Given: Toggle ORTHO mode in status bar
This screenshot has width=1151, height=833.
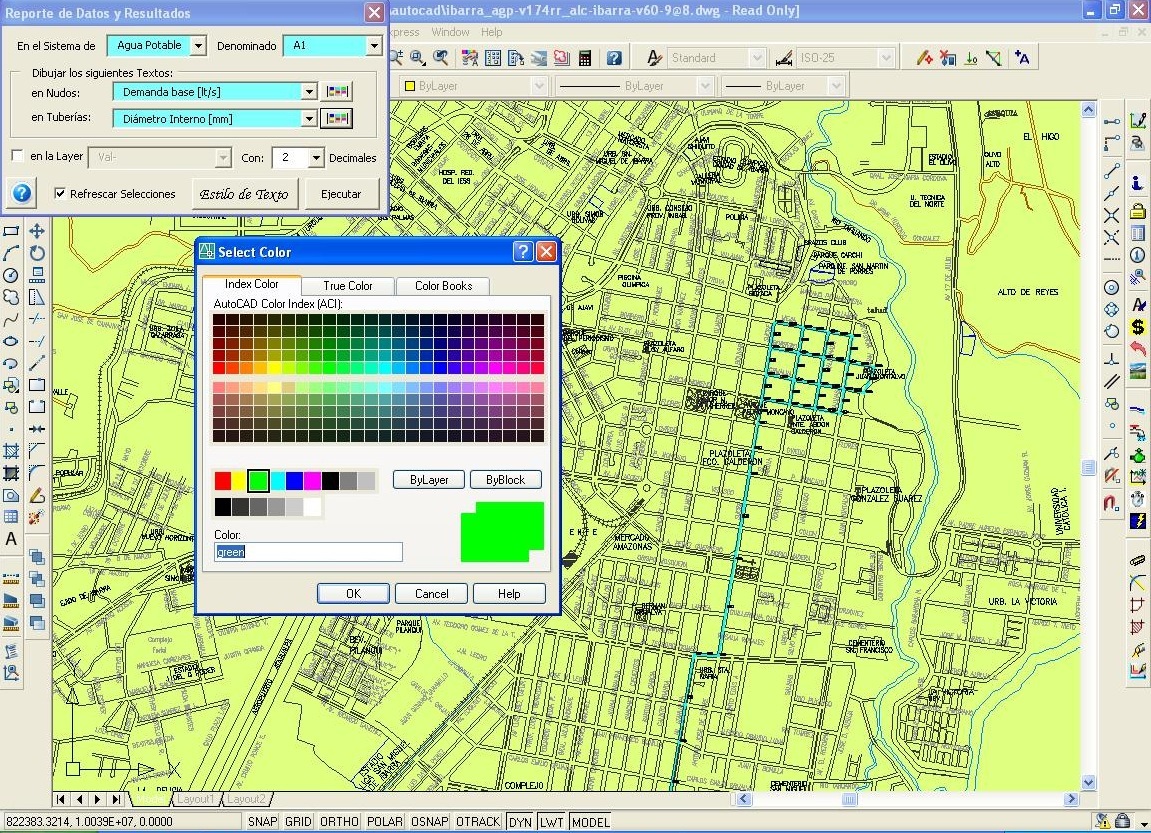Looking at the screenshot, I should (x=340, y=822).
